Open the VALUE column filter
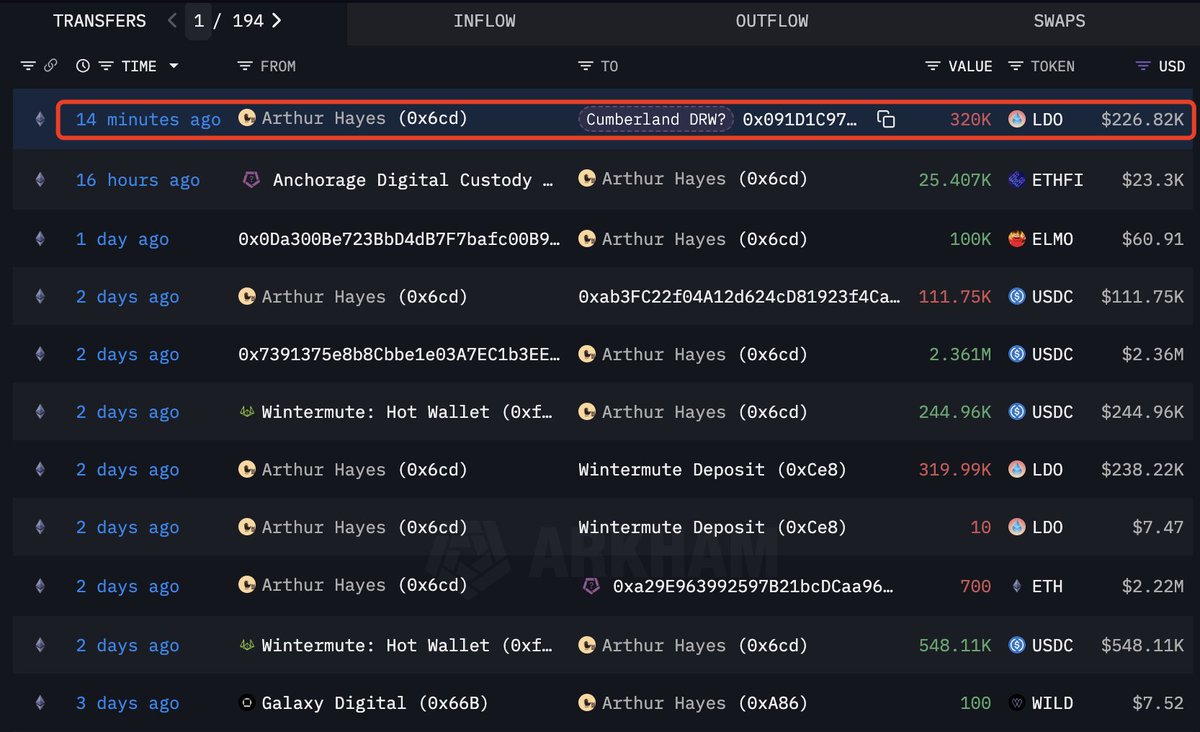The width and height of the screenshot is (1200, 732). coord(933,66)
